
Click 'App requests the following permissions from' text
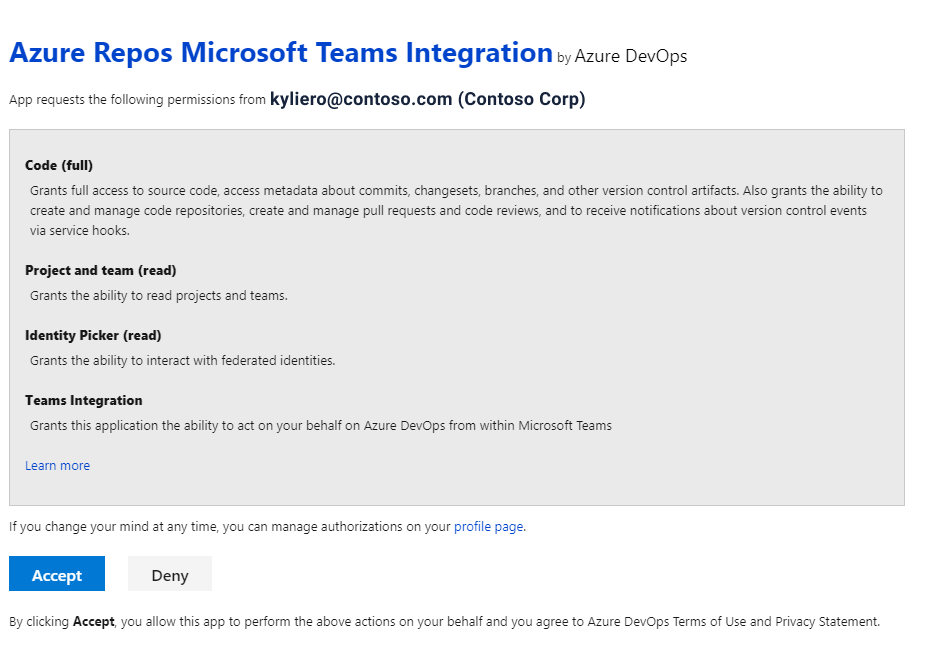(x=137, y=100)
